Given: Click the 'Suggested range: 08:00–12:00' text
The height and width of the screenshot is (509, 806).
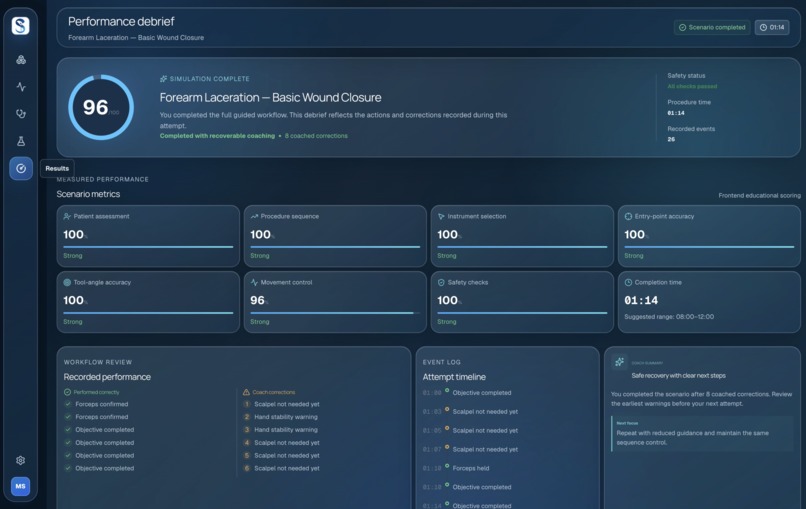Looking at the screenshot, I should tap(669, 317).
